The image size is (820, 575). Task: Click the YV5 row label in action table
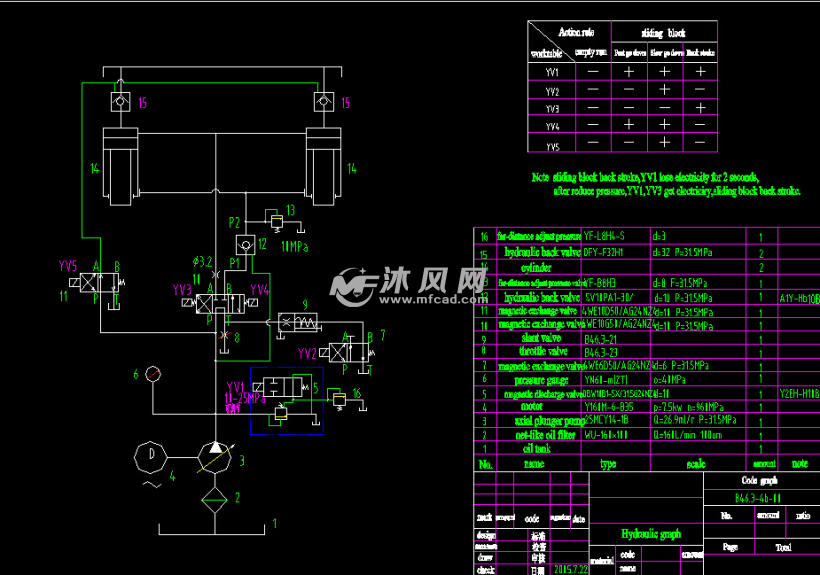coord(552,147)
